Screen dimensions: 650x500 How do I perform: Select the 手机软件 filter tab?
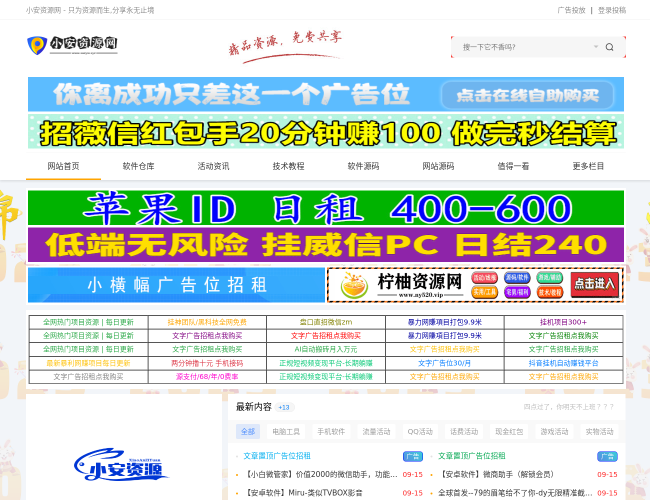click(x=331, y=432)
